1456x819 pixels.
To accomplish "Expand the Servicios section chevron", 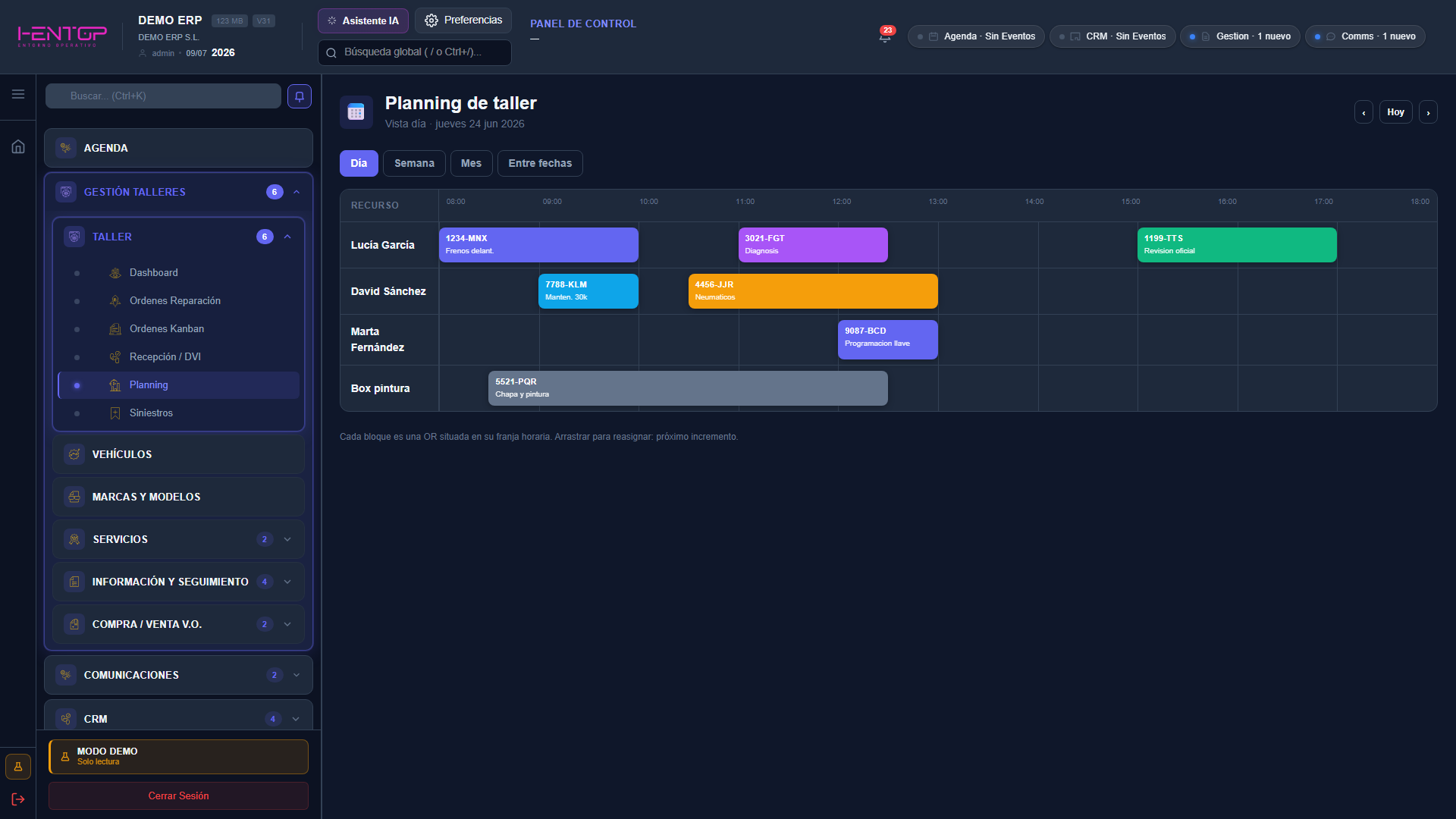I will [x=287, y=539].
